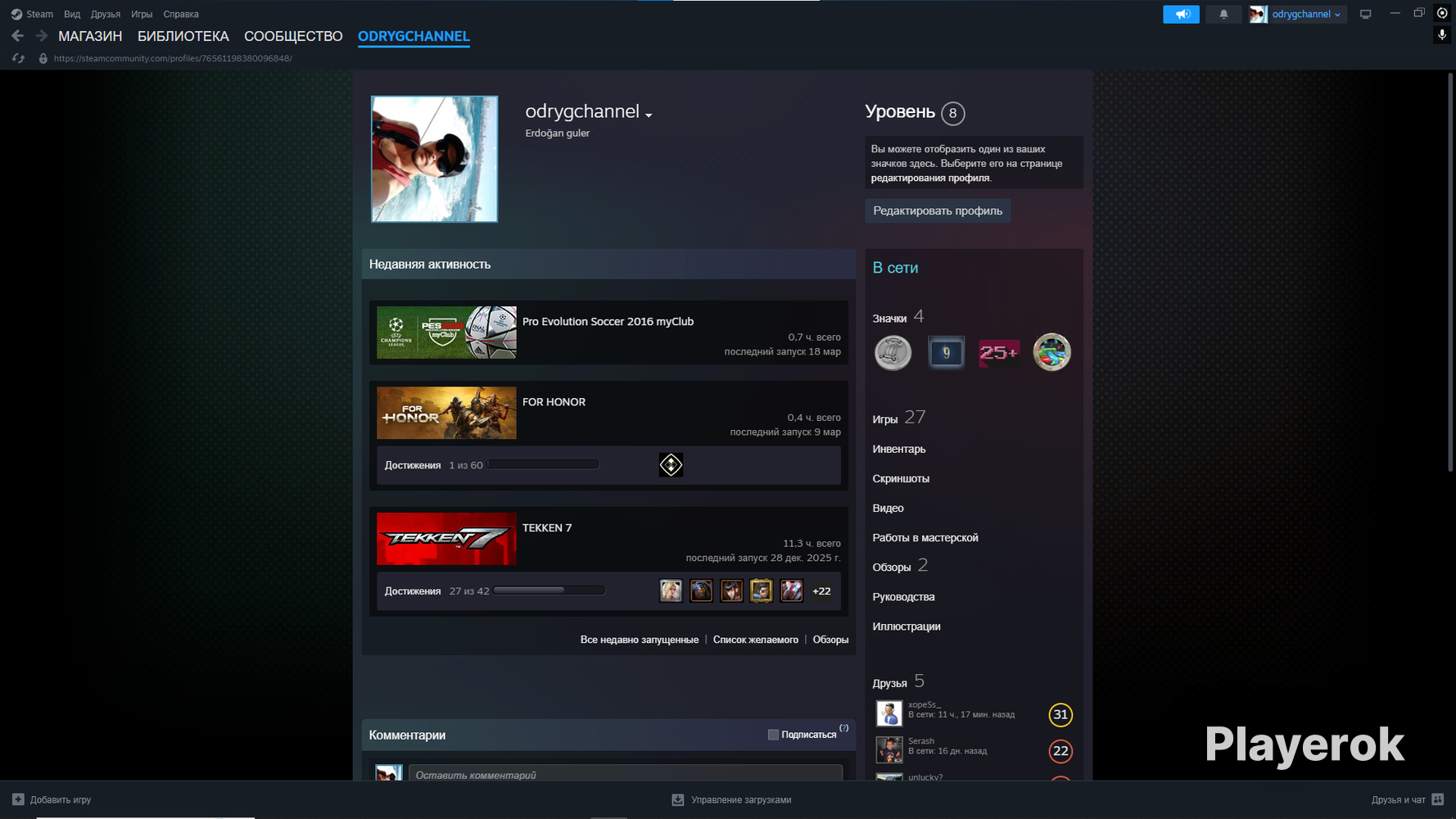1456x819 pixels.
Task: Select the ODRYGCHANNEL tab
Action: 414,36
